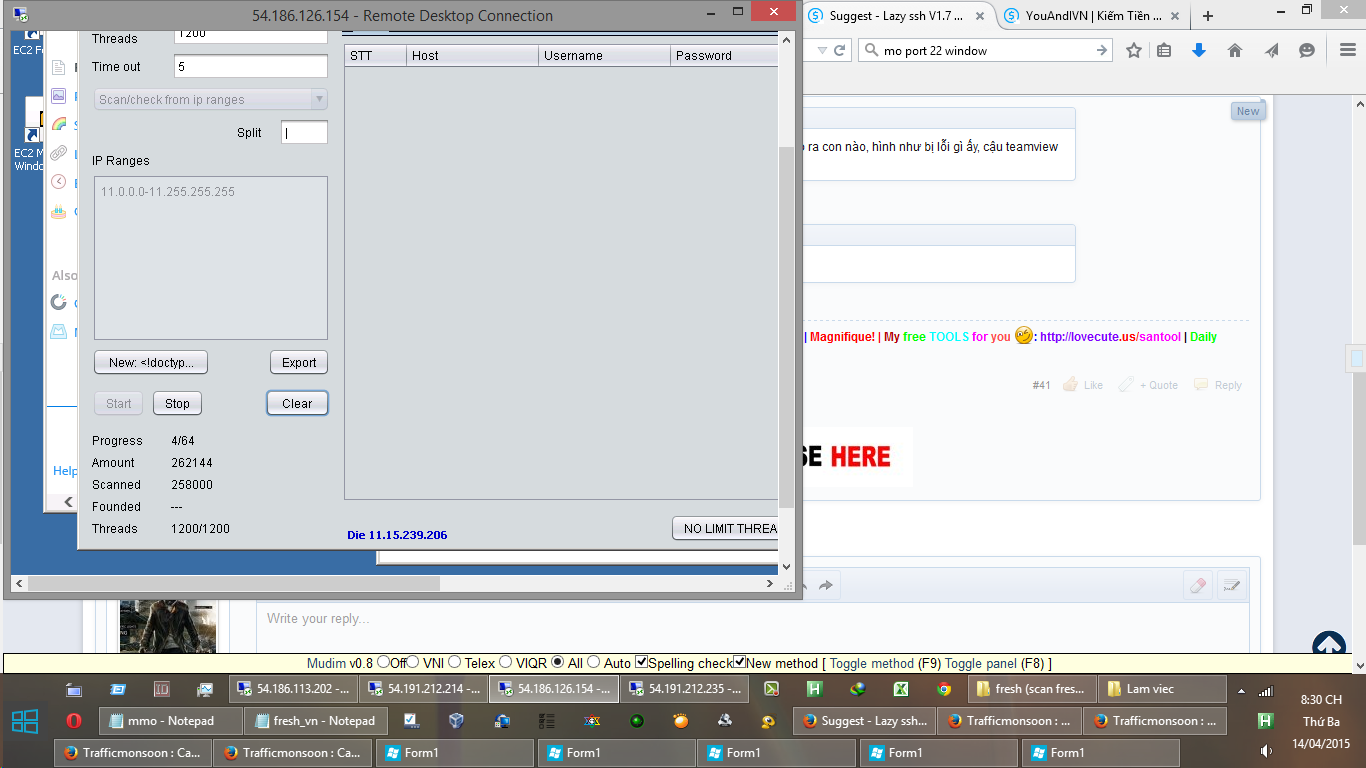
Task: Submit the search with the go arrow
Action: tap(1102, 51)
